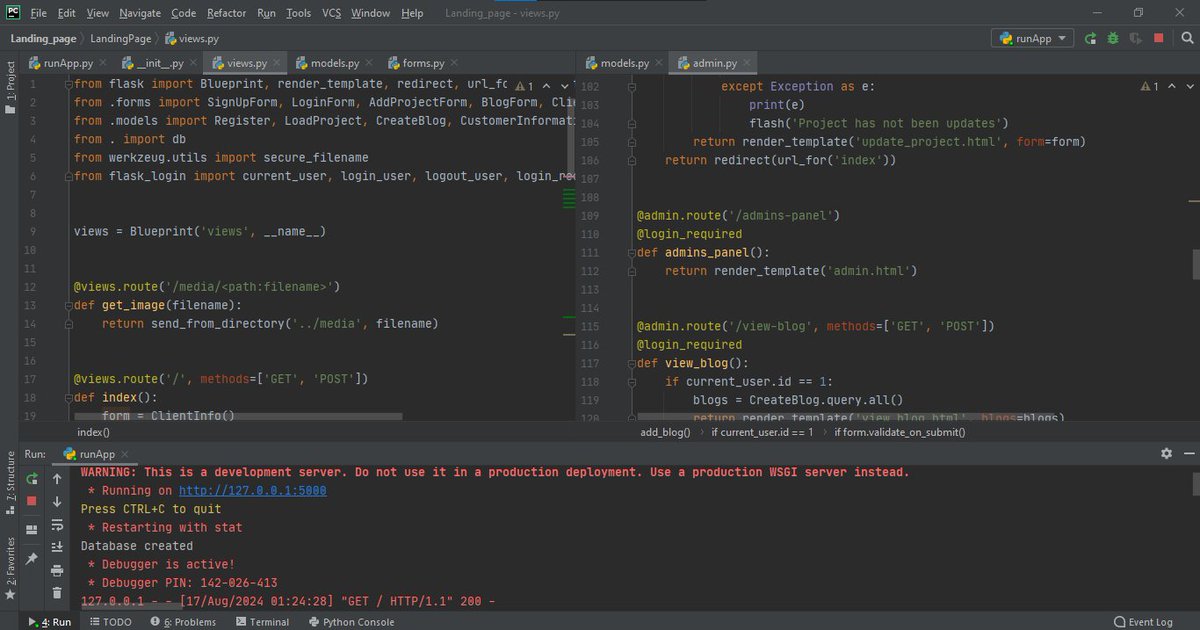
Task: Click the Up the Stack Trace arrow
Action: 57,478
